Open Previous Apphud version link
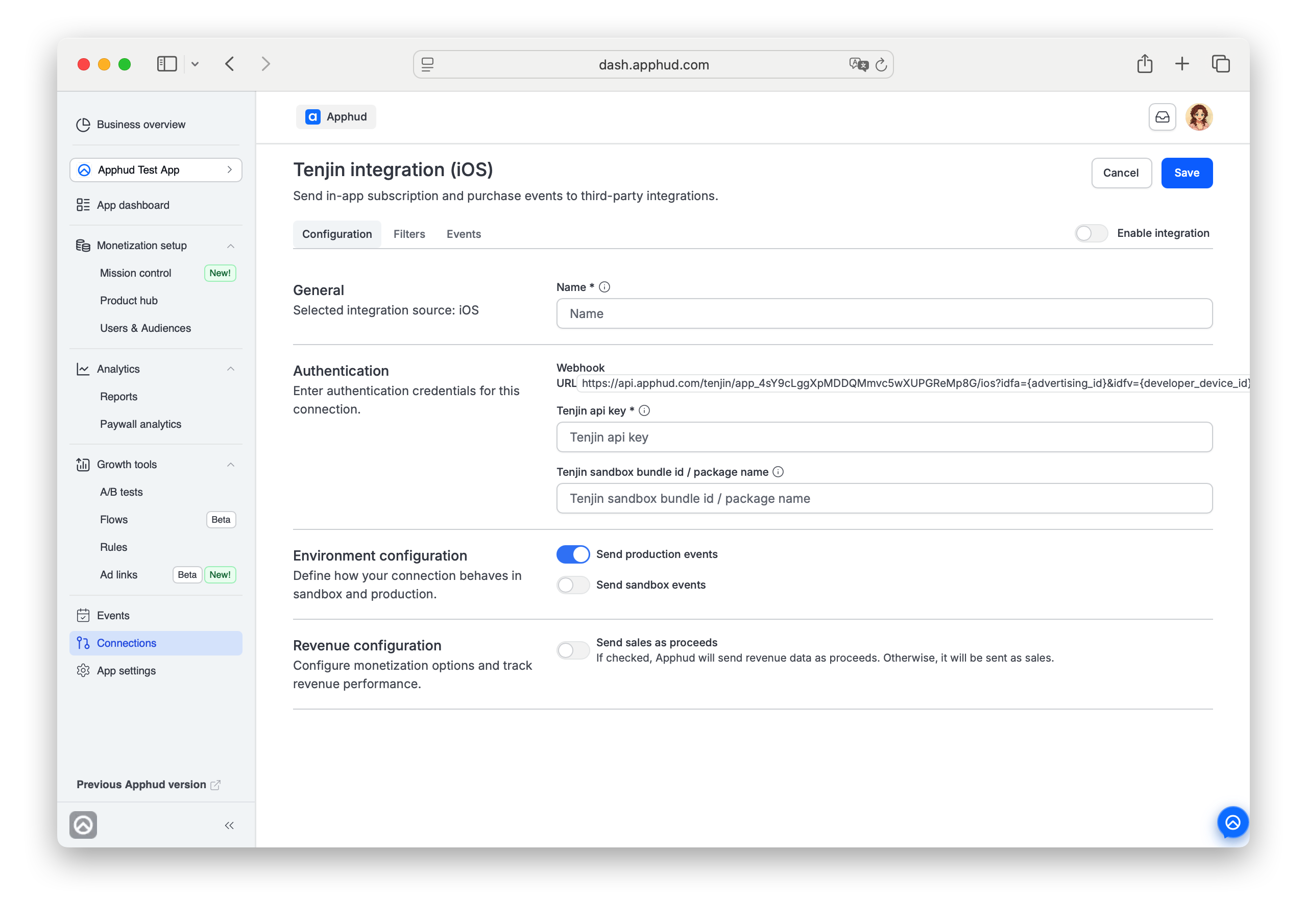This screenshot has width=1307, height=924. (148, 785)
